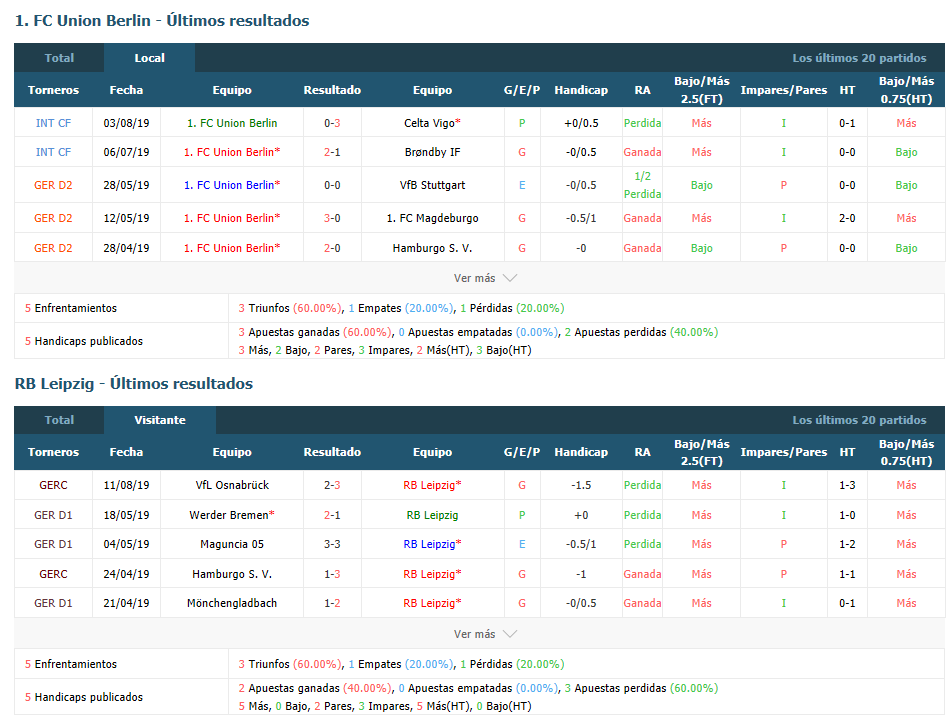The width and height of the screenshot is (951, 719).
Task: Click green RB Leipzig in Werder Bremen row
Action: pos(432,515)
